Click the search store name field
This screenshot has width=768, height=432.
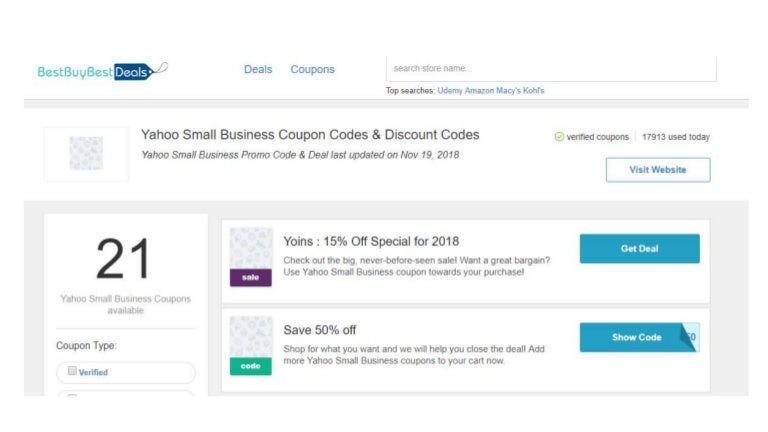(x=551, y=69)
